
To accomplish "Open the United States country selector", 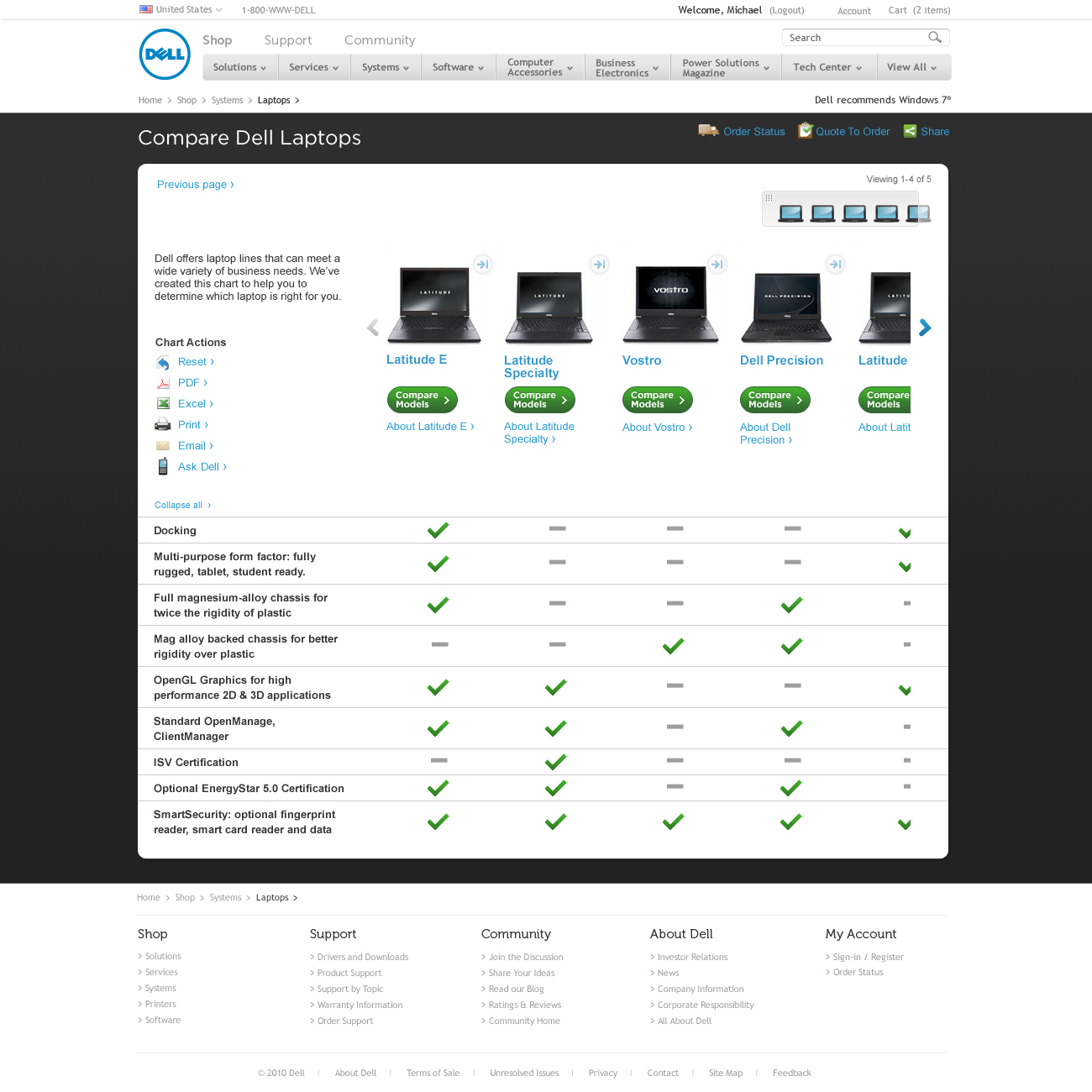I will (x=181, y=10).
